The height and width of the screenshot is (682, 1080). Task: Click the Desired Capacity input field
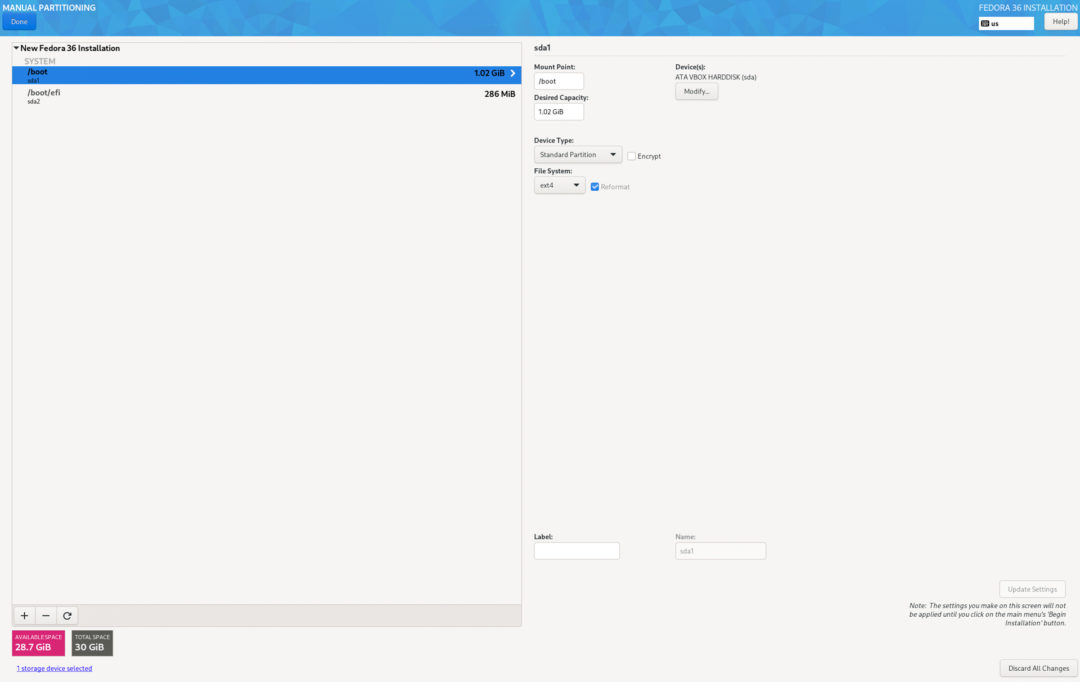[x=559, y=112]
